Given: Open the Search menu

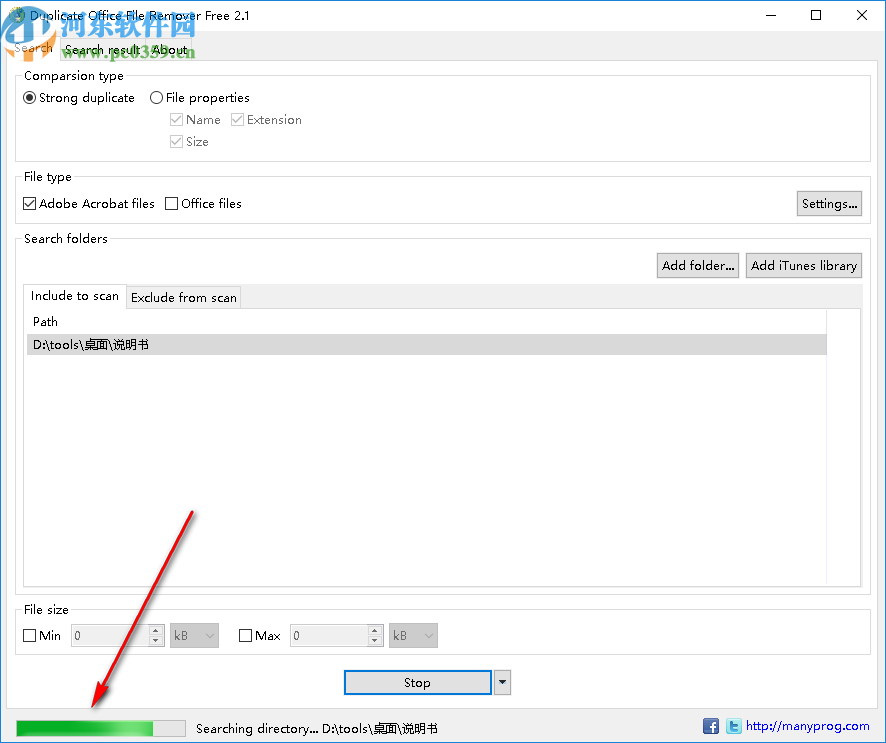Looking at the screenshot, I should pos(31,49).
